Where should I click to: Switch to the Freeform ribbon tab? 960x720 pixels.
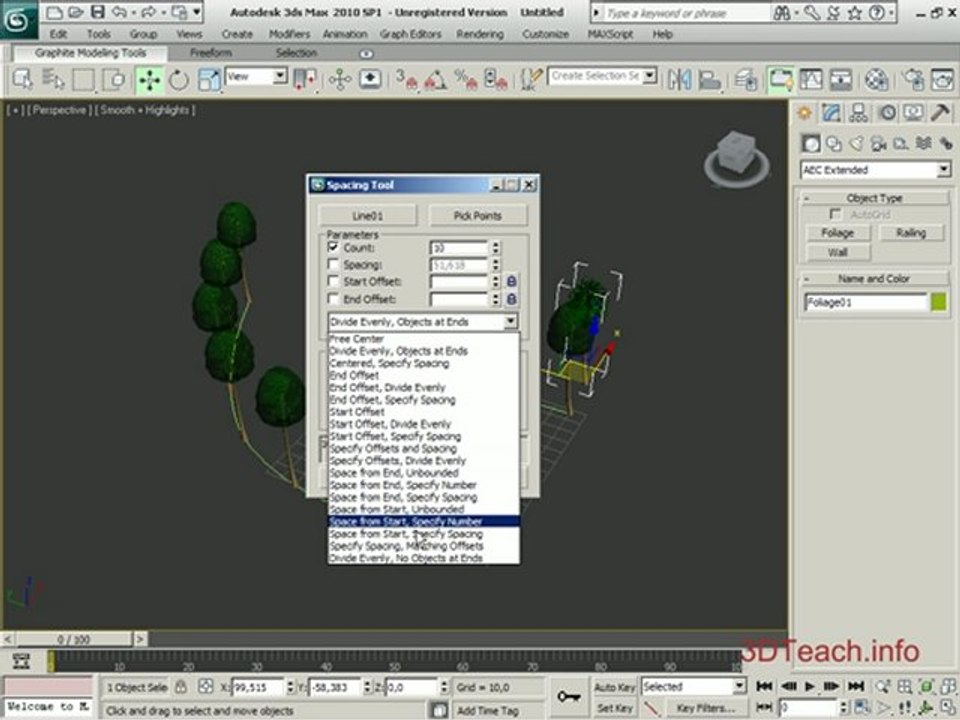211,53
